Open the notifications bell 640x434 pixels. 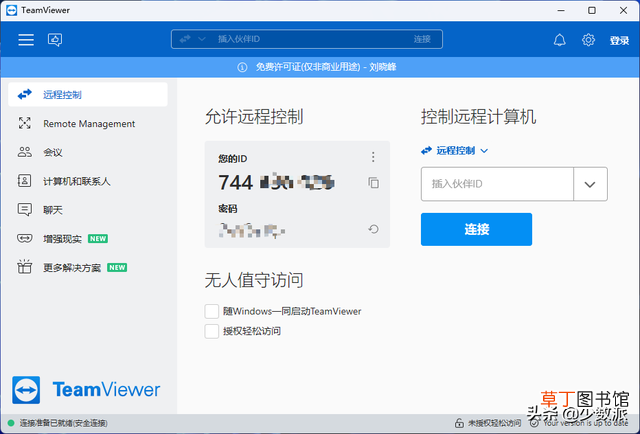(559, 40)
